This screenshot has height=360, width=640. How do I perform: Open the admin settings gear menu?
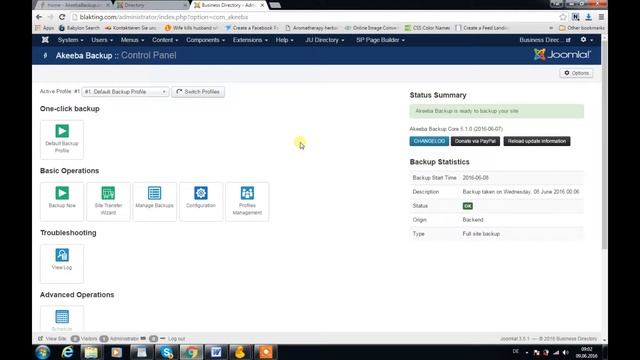click(586, 40)
